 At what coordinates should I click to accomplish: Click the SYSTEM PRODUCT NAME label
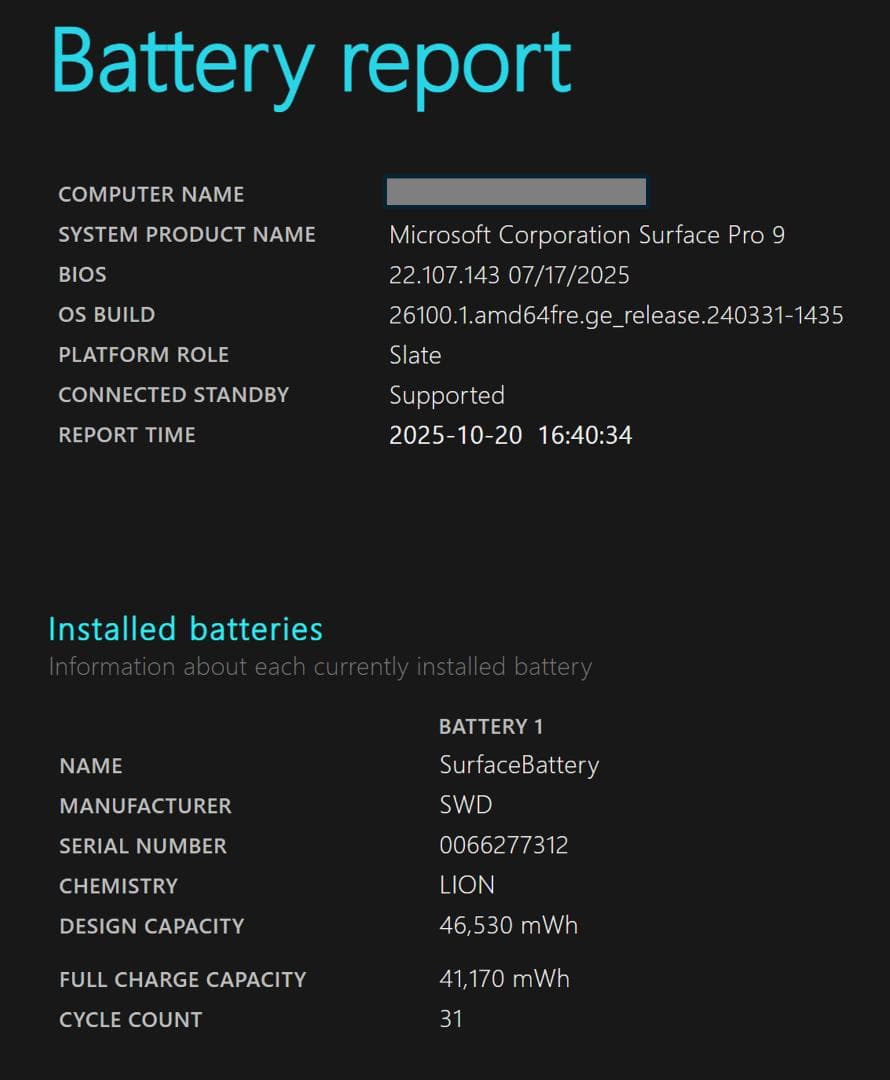point(187,235)
